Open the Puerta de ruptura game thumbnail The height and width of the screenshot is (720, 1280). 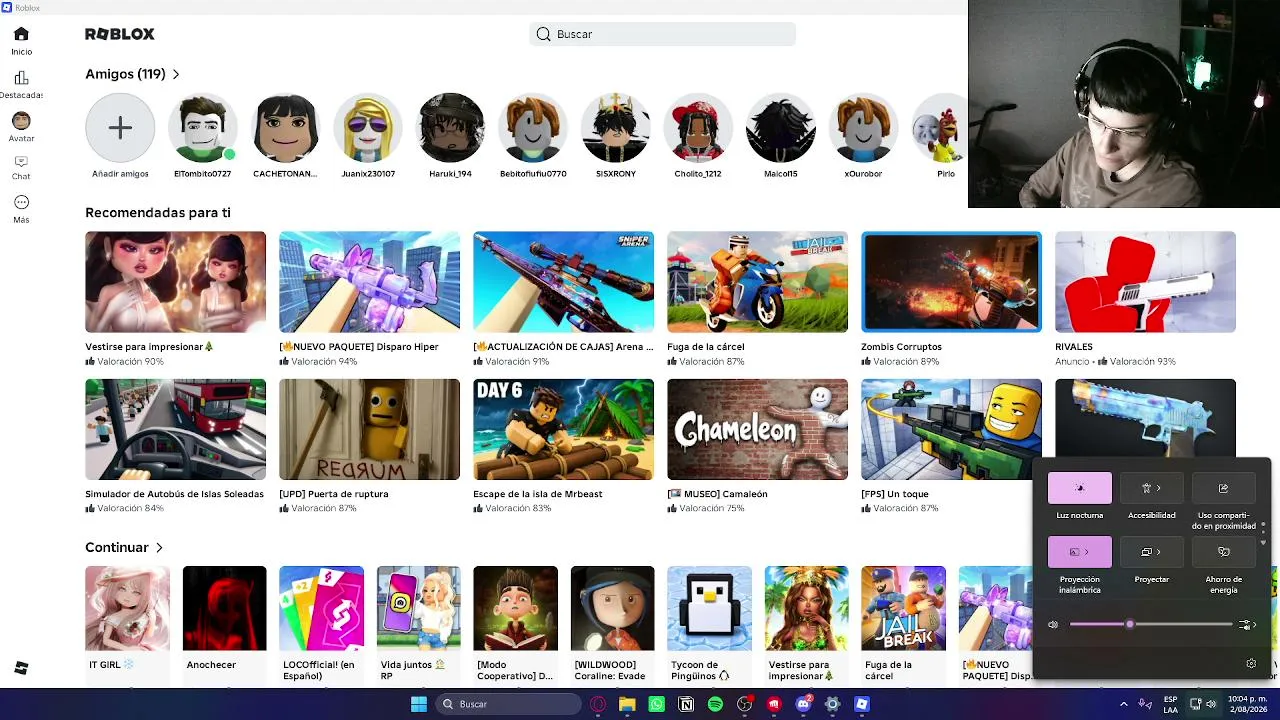[x=369, y=429]
